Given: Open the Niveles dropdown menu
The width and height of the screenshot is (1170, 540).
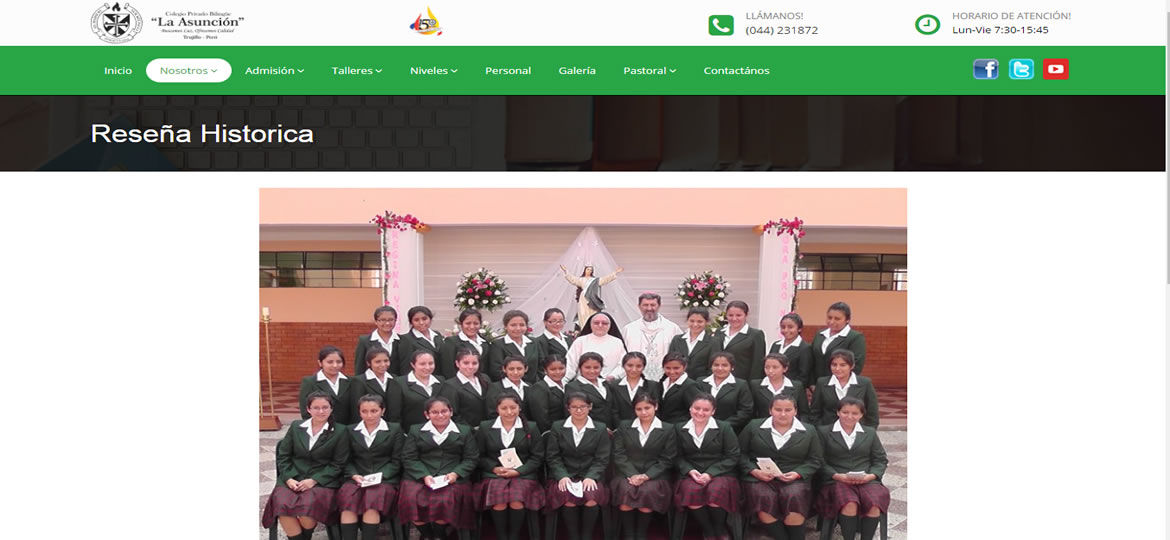Looking at the screenshot, I should (x=434, y=71).
